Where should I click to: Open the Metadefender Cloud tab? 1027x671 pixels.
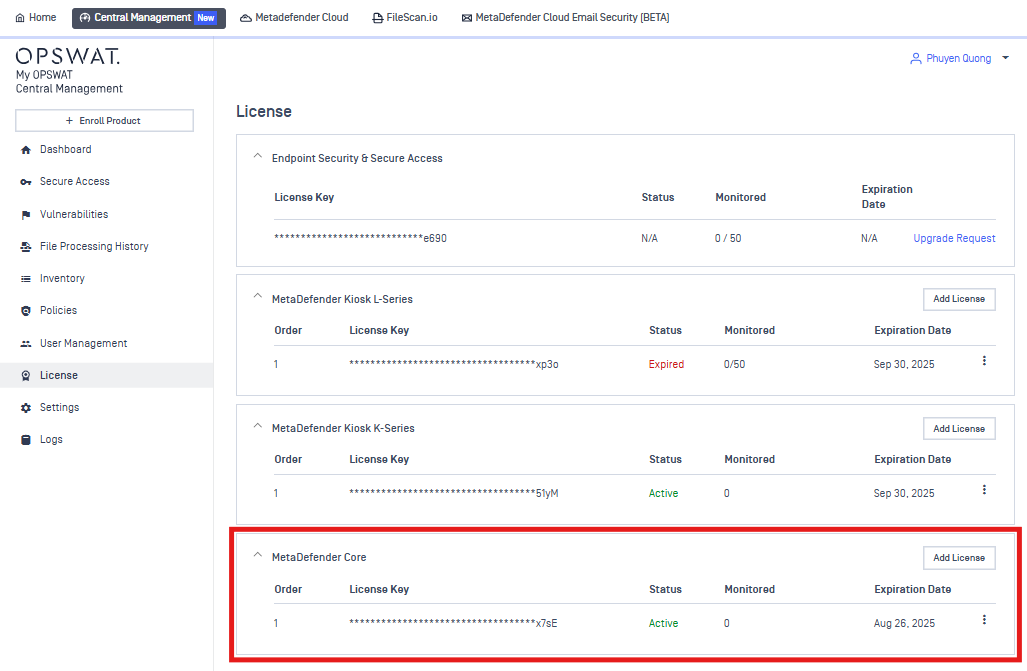294,18
